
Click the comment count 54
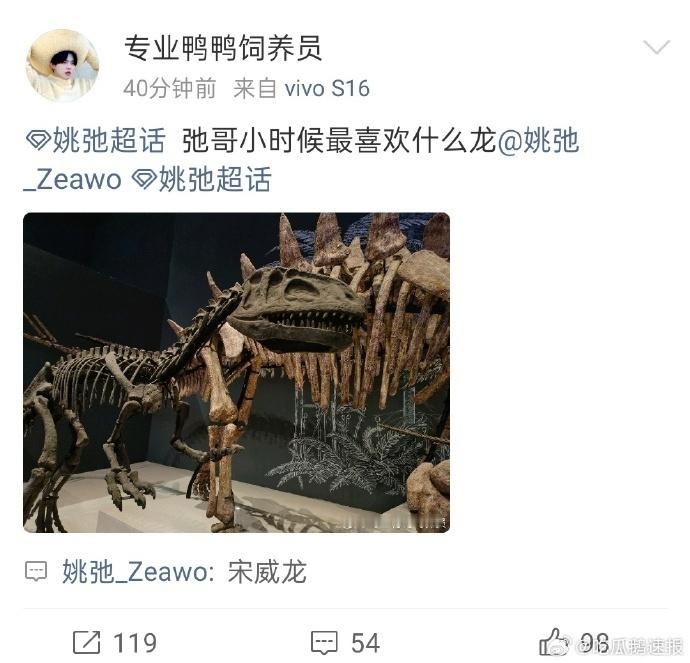click(x=365, y=643)
